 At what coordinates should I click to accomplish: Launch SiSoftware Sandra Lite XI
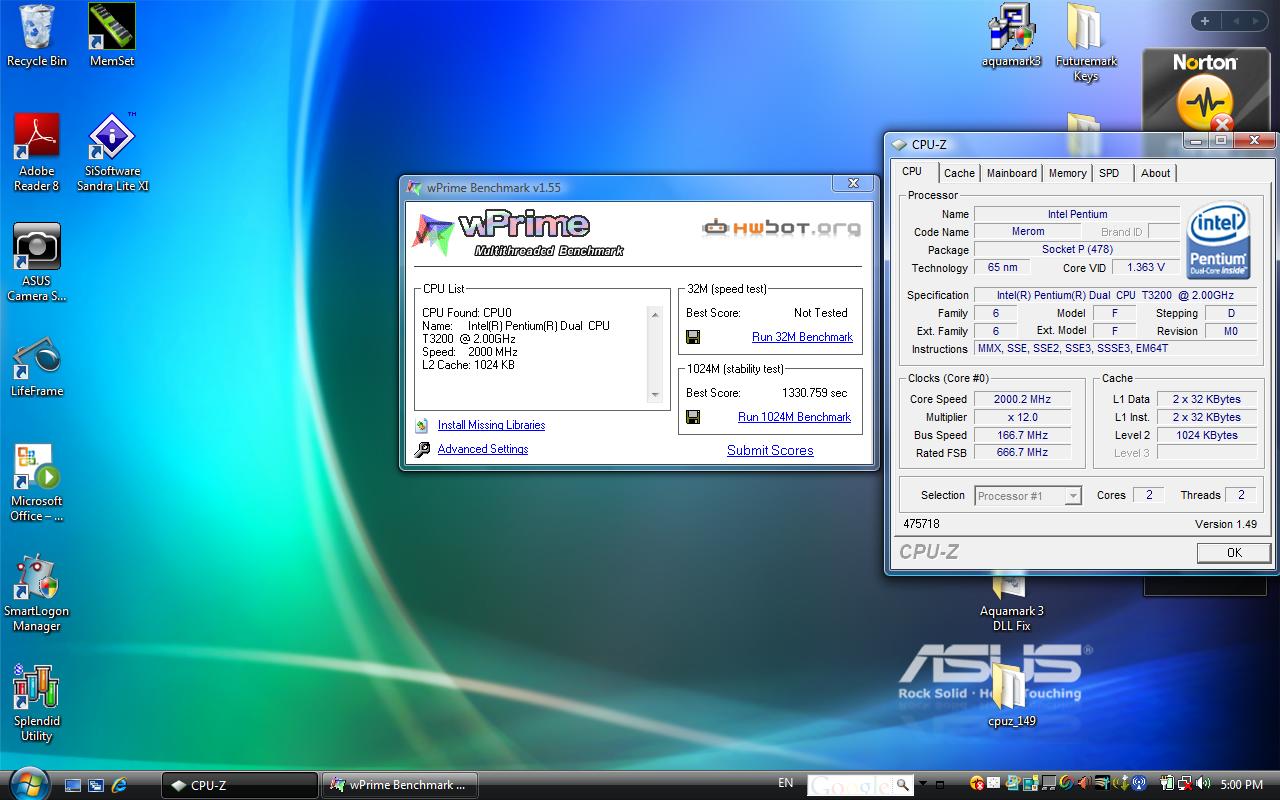click(112, 152)
